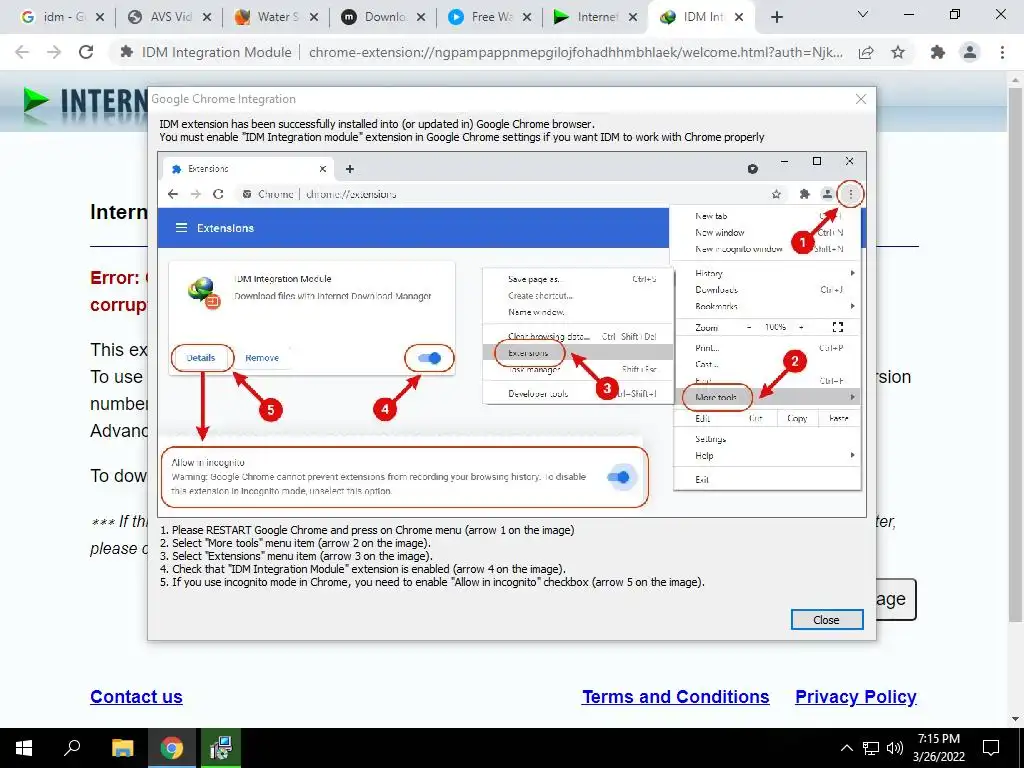Share this page using the share icon
The image size is (1024, 768).
[x=867, y=52]
